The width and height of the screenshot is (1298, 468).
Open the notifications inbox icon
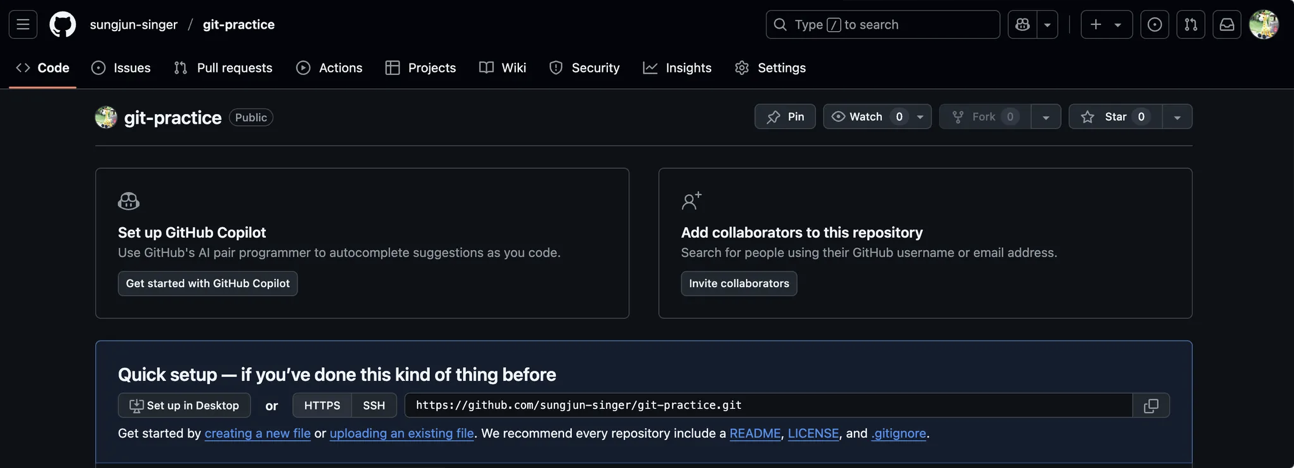1227,24
